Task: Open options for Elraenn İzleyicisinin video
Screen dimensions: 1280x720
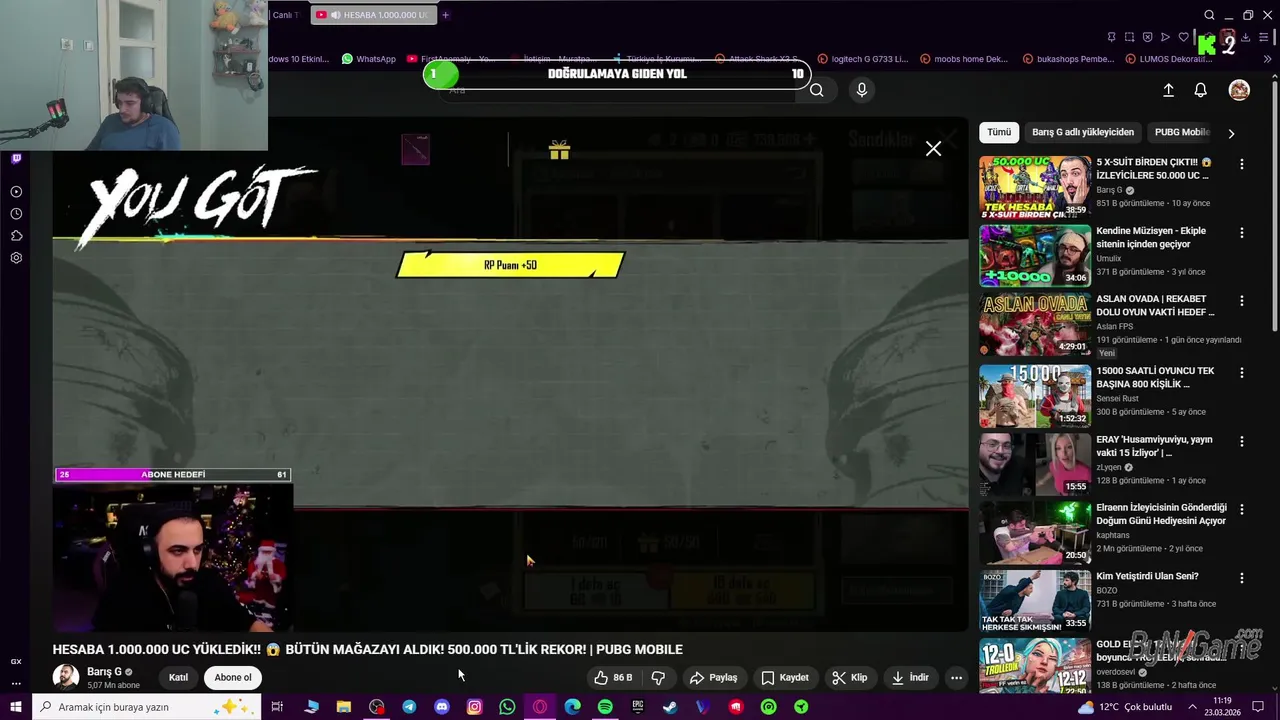Action: 1242,509
